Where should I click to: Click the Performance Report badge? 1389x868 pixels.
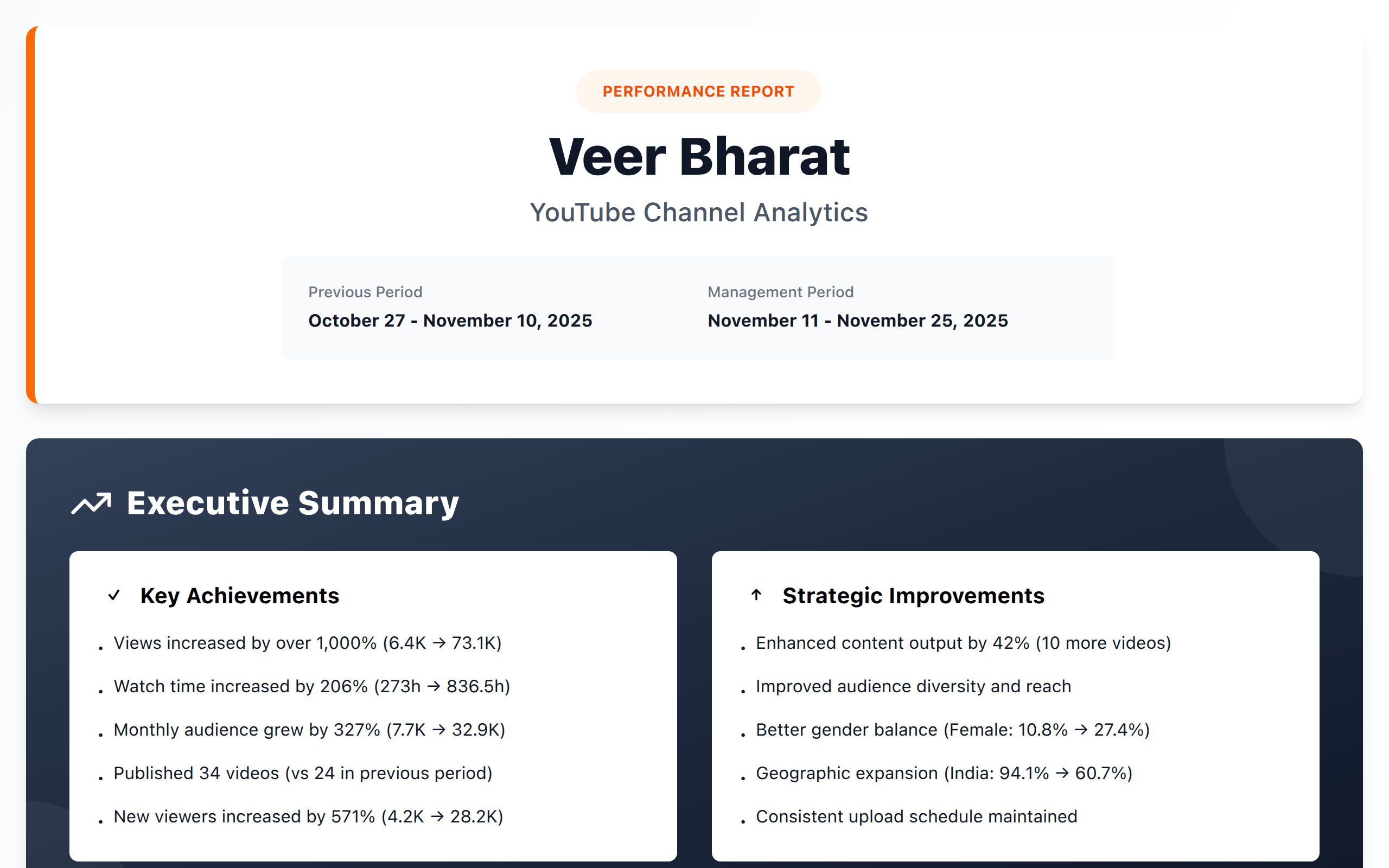(x=698, y=91)
